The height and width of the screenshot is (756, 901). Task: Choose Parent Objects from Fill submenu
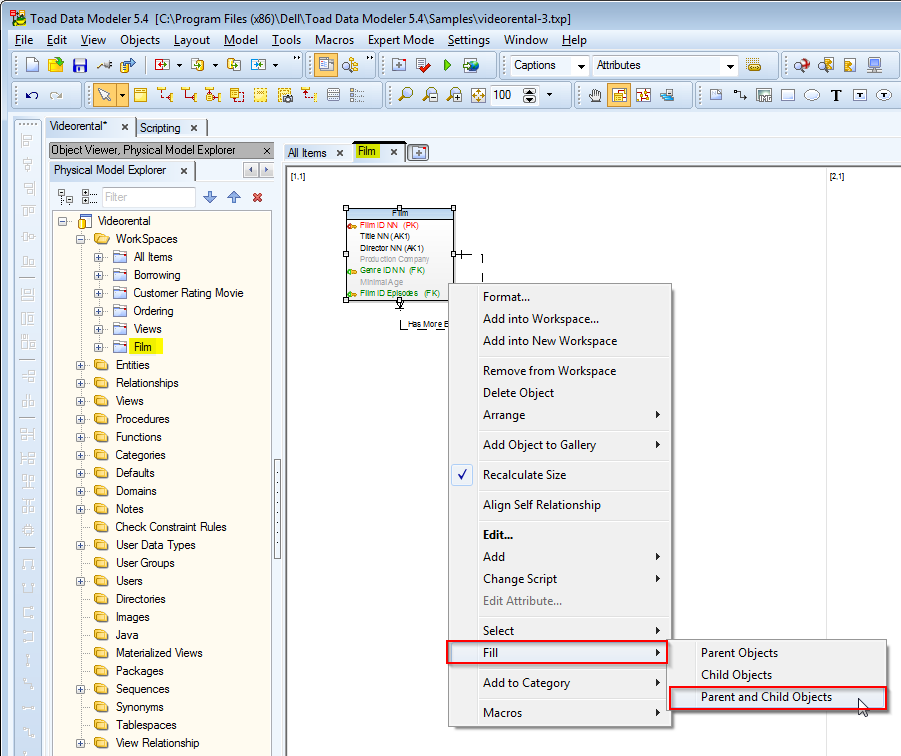click(777, 653)
